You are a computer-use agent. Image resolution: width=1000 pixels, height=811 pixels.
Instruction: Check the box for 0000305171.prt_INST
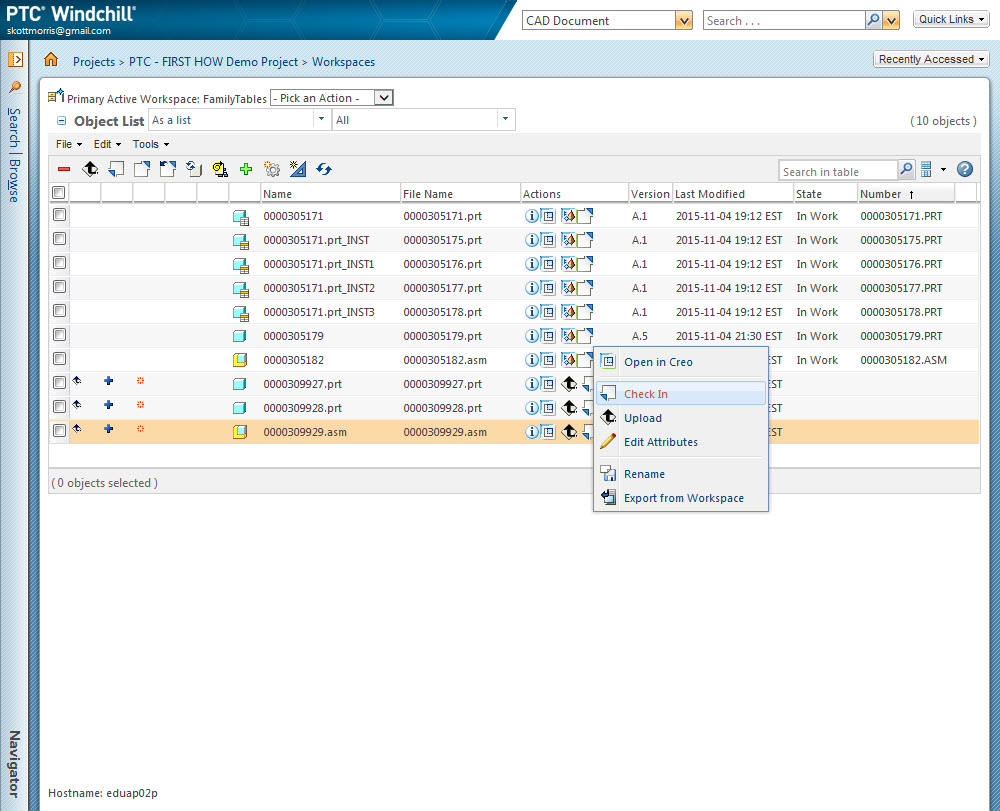pos(59,238)
